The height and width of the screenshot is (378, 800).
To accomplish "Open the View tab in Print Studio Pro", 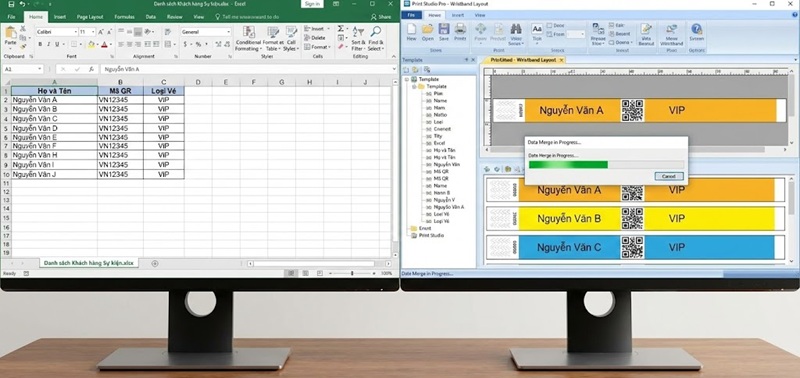I will point(480,15).
